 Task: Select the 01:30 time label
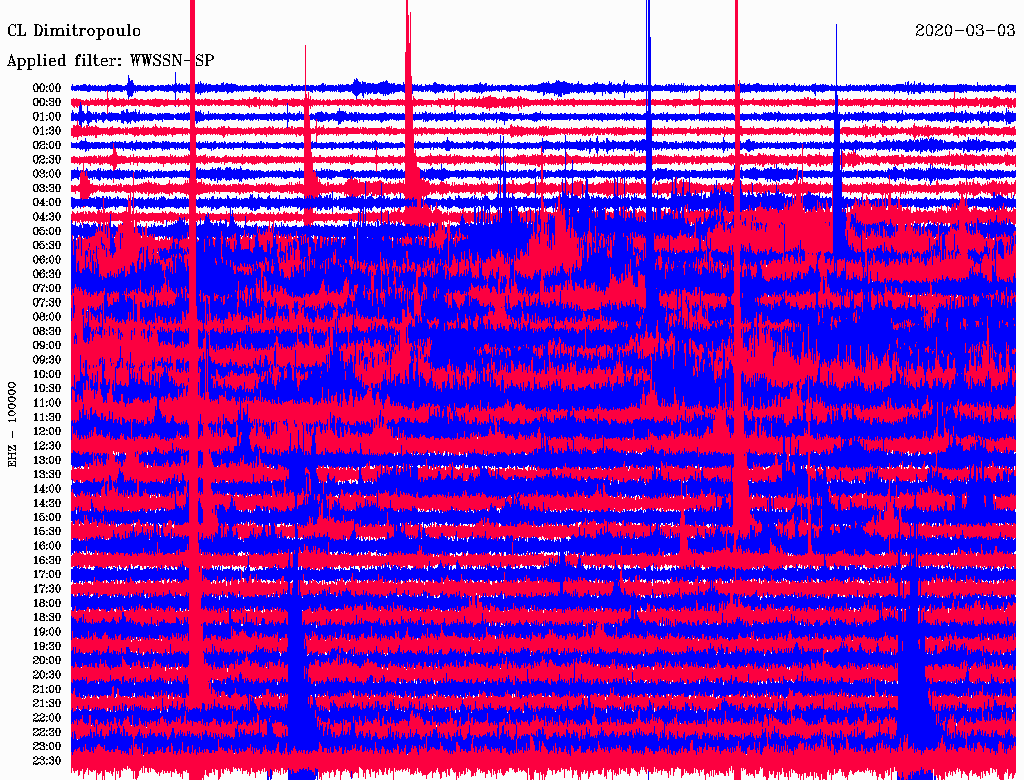coord(47,131)
